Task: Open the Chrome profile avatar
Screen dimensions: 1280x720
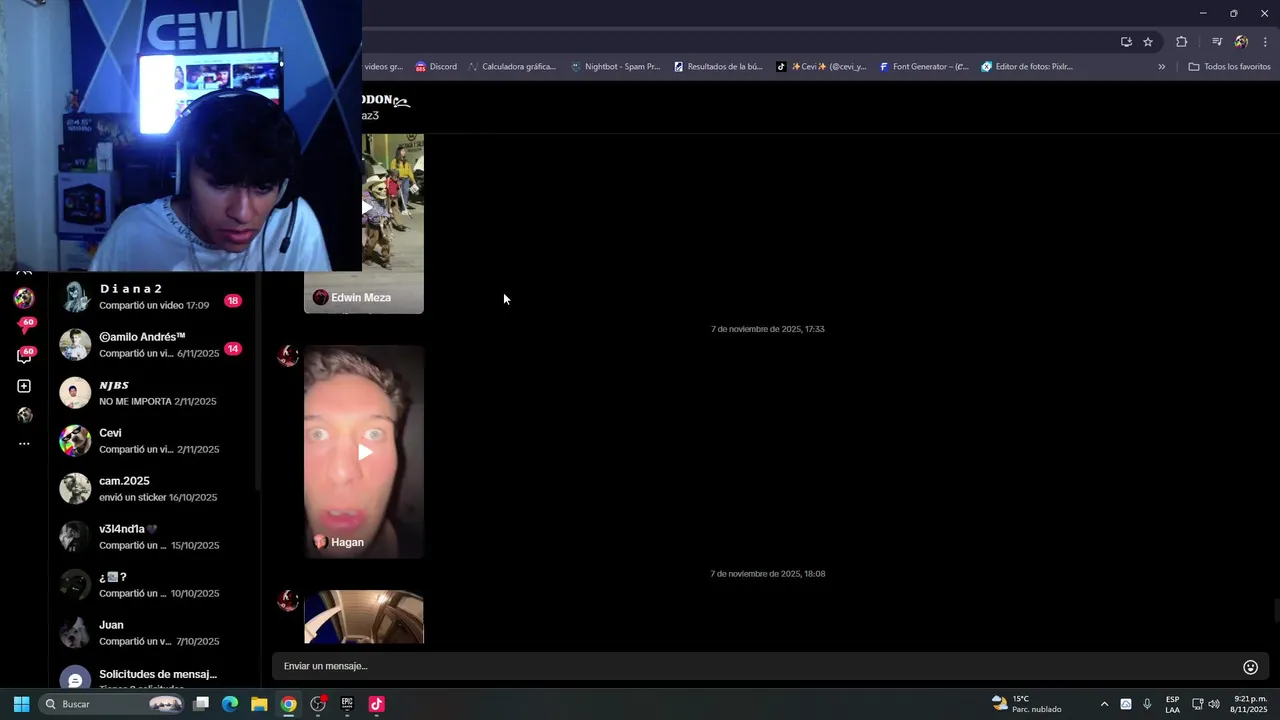Action: (1241, 42)
